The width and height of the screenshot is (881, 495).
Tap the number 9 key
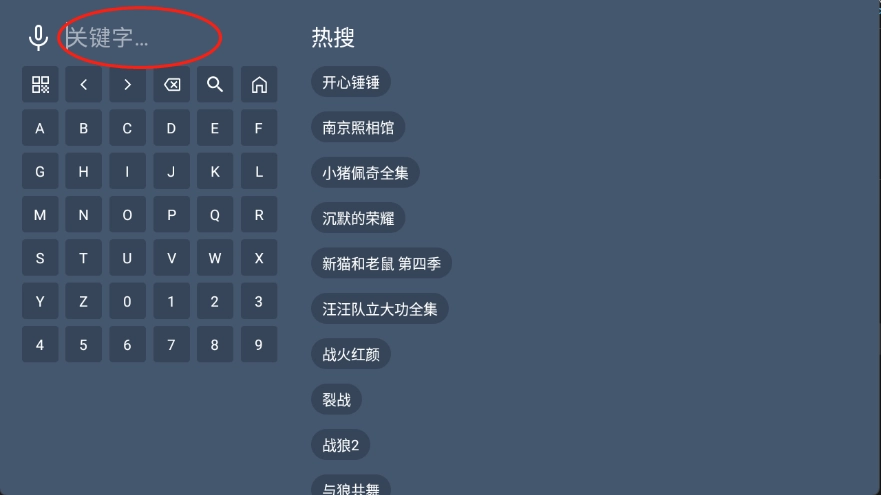click(259, 344)
